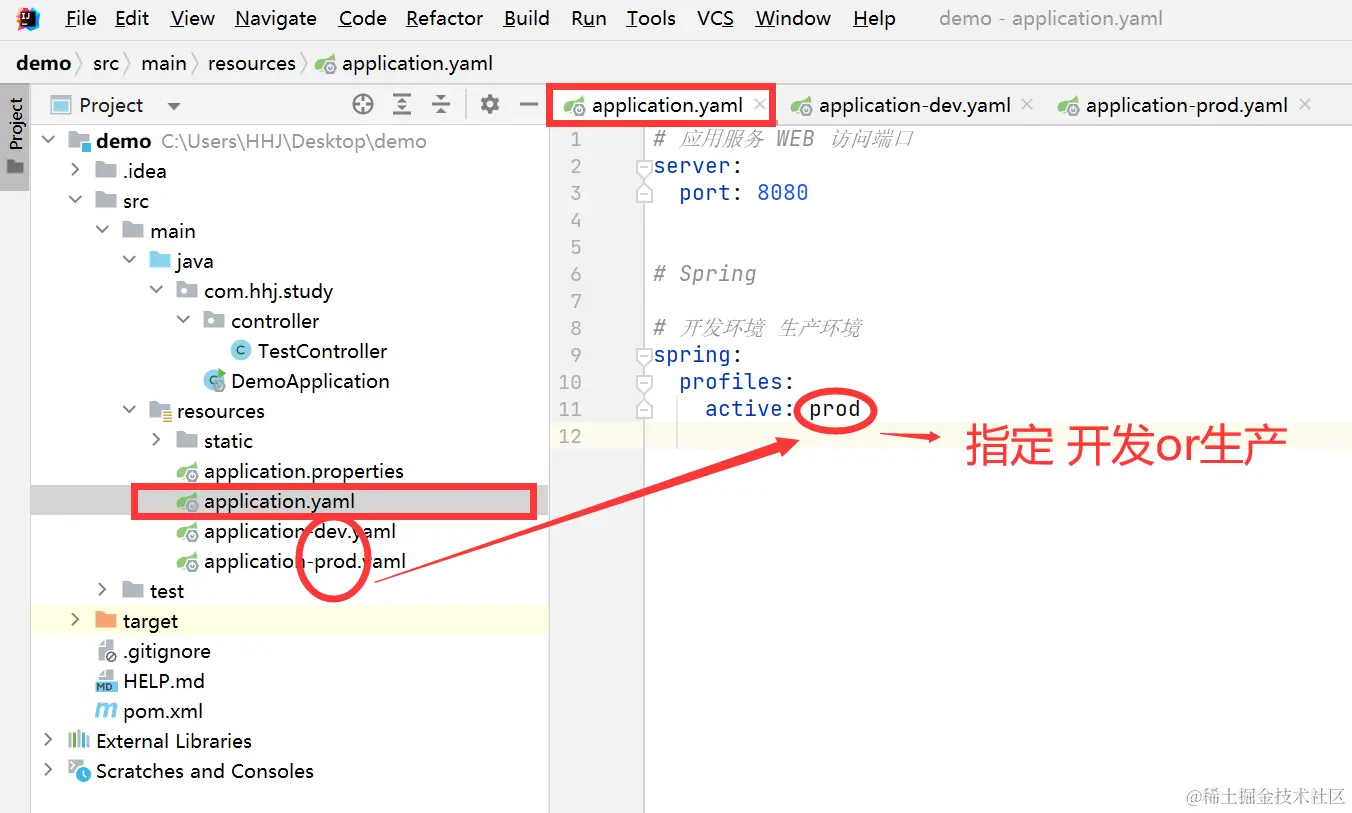Click the demo breadcrumb above the editor

pos(43,63)
